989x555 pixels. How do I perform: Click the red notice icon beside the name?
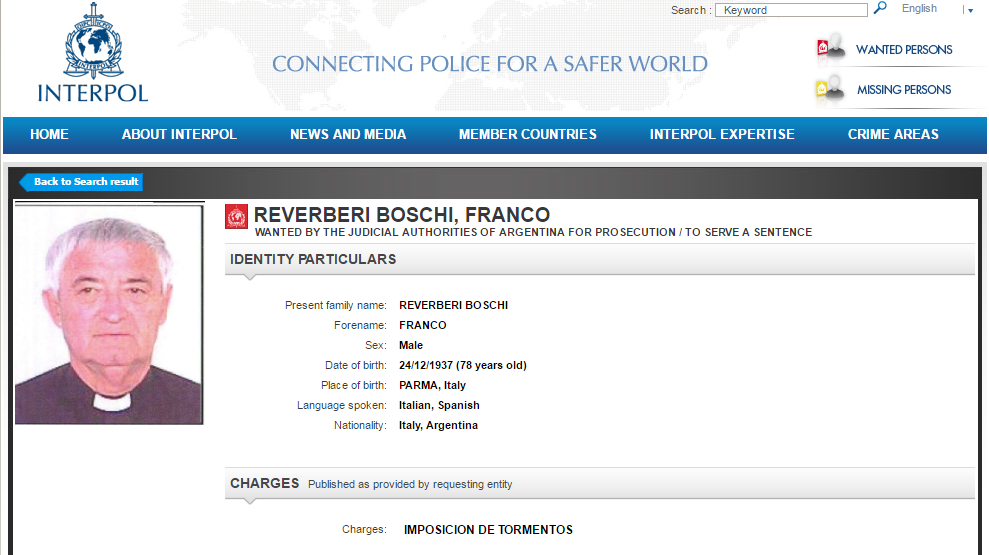click(237, 216)
